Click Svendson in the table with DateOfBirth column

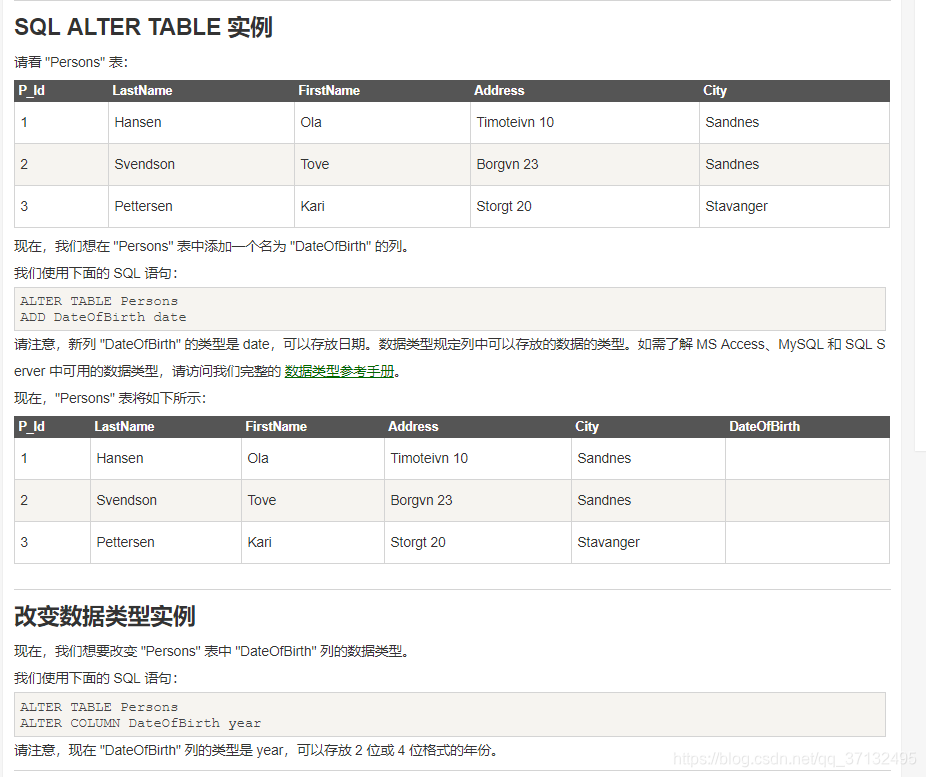coord(126,500)
